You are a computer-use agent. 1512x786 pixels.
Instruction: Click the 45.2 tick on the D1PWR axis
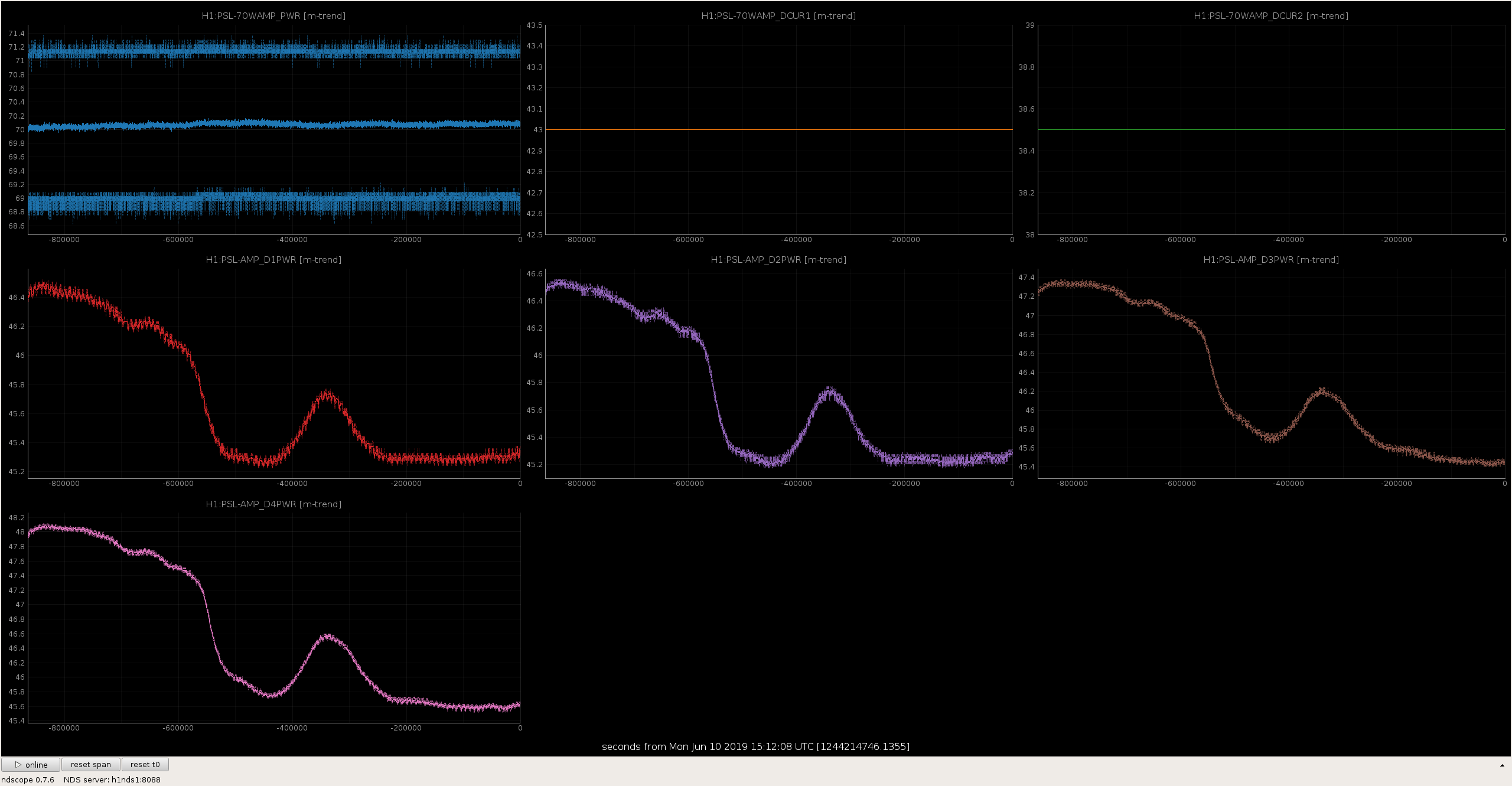click(17, 472)
